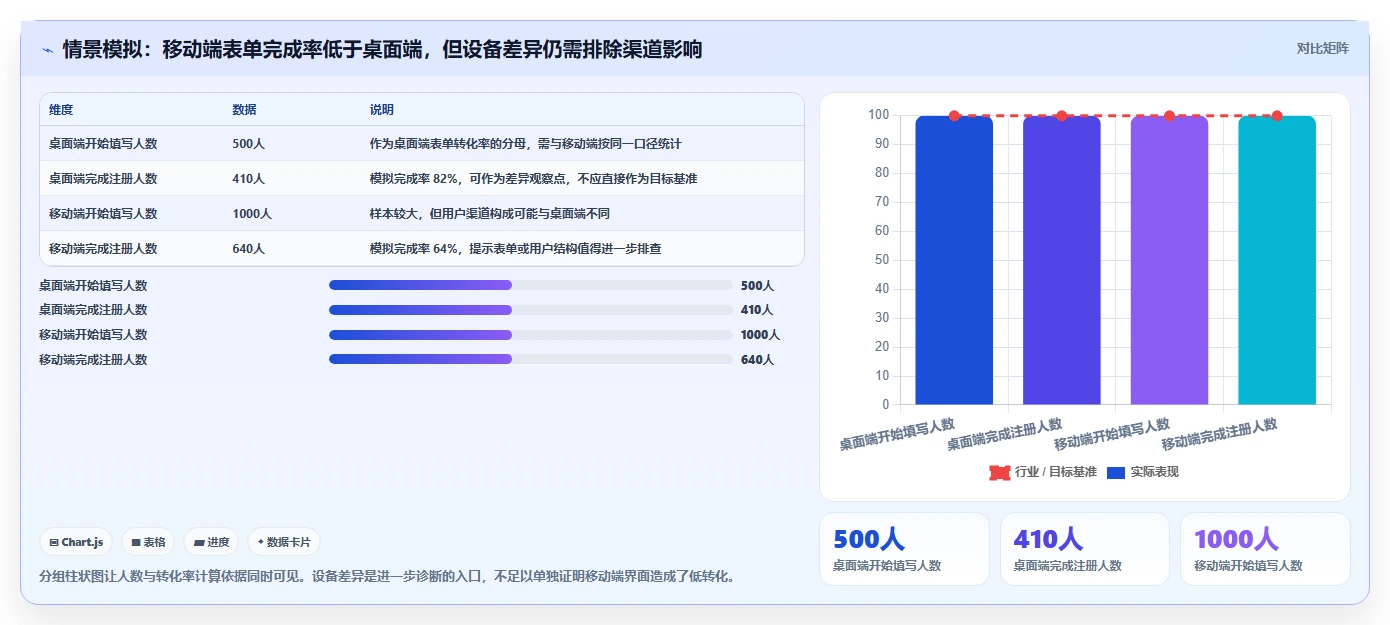Screen dimensions: 1390x625
Task: Click the 维度 table column header
Action: [x=61, y=110]
